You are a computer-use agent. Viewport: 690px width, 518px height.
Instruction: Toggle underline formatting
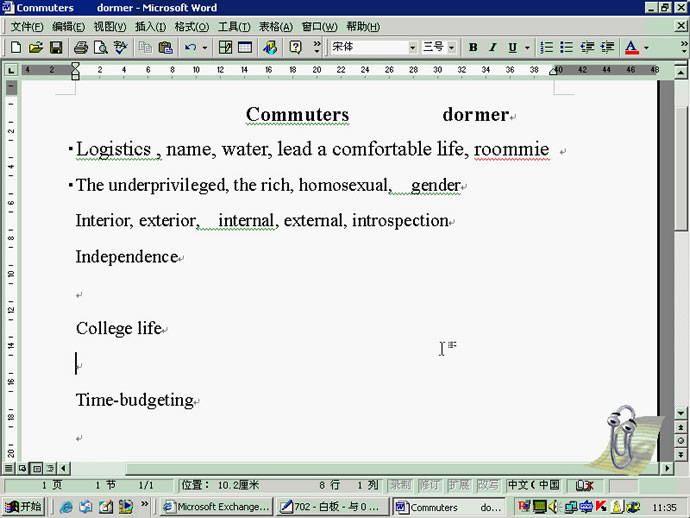513,47
